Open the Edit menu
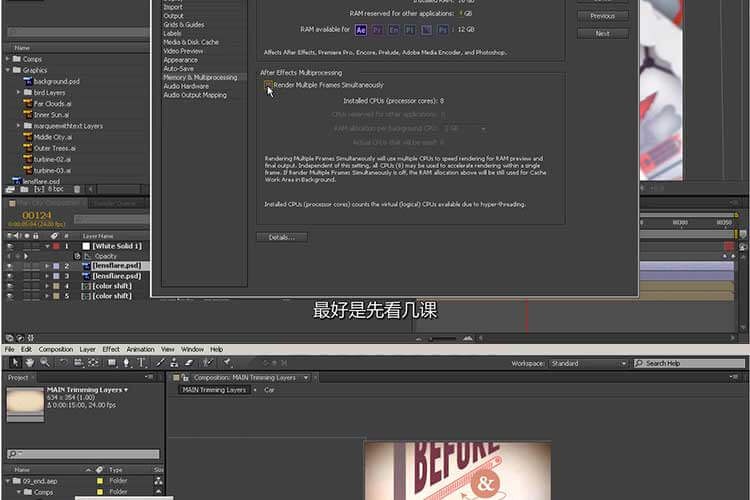Image resolution: width=750 pixels, height=500 pixels. (x=26, y=349)
